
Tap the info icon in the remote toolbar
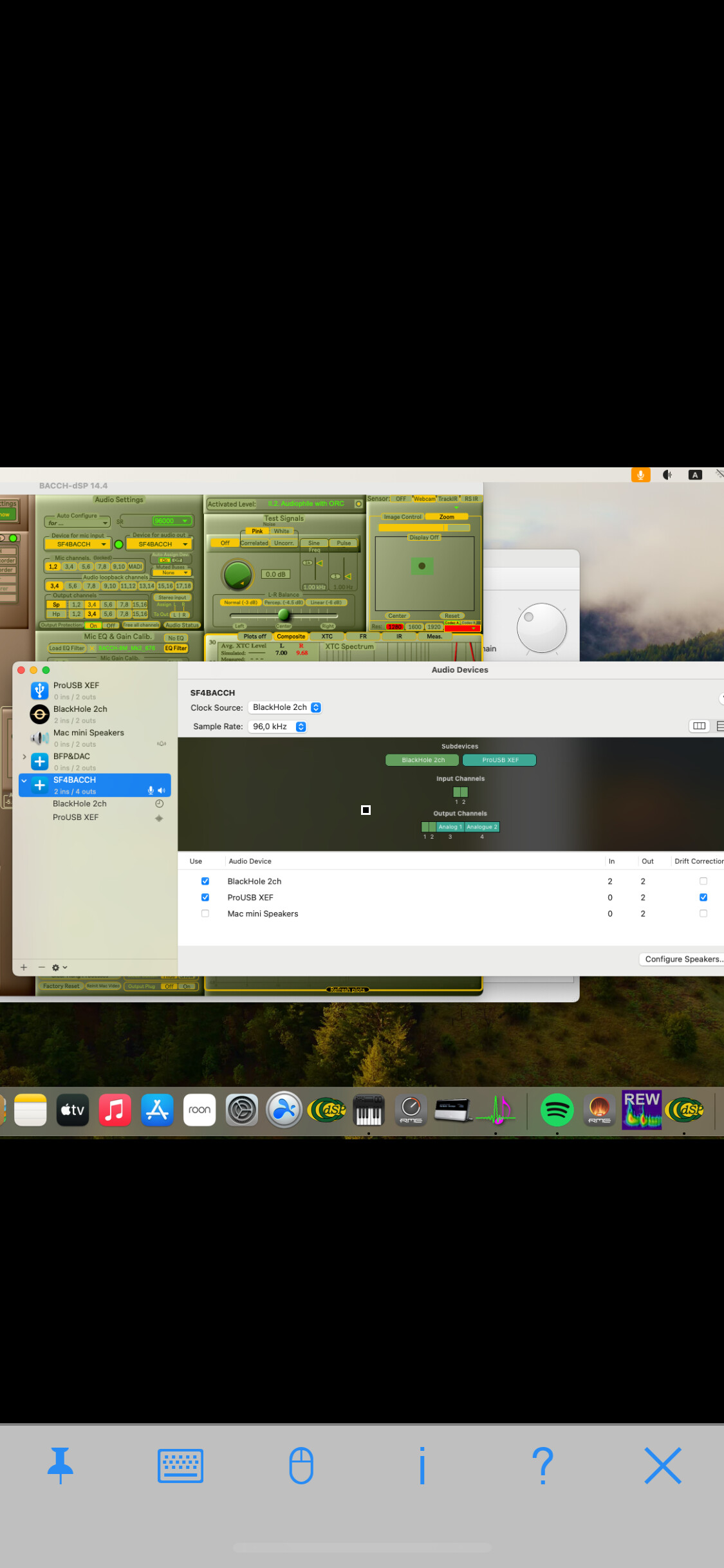pos(422,1466)
